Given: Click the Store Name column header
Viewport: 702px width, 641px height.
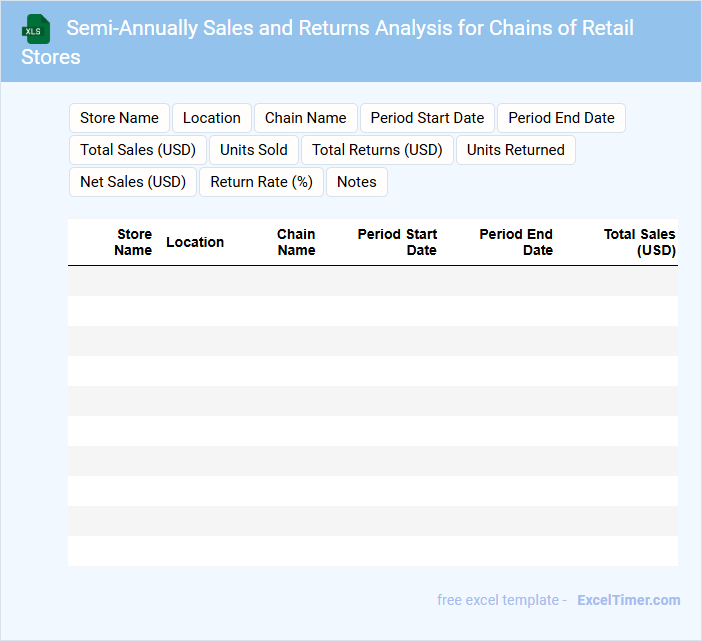Looking at the screenshot, I should [133, 242].
